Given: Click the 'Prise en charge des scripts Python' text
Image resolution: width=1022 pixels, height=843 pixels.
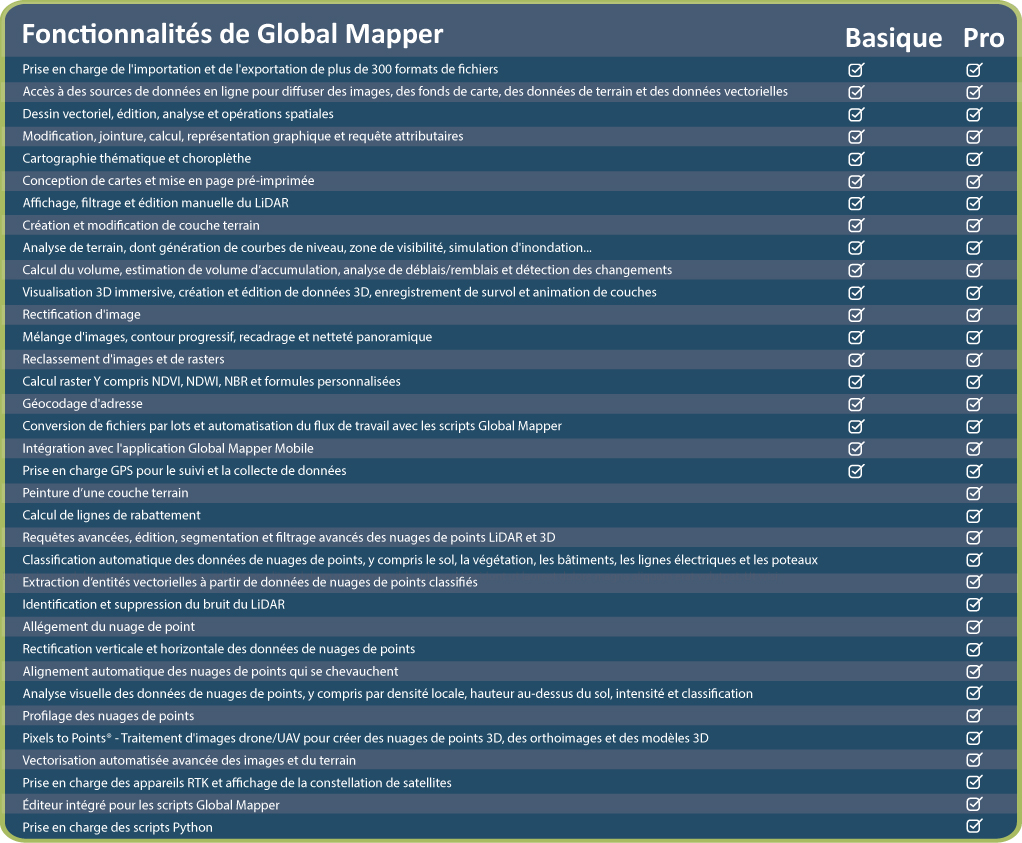Looking at the screenshot, I should coord(117,827).
